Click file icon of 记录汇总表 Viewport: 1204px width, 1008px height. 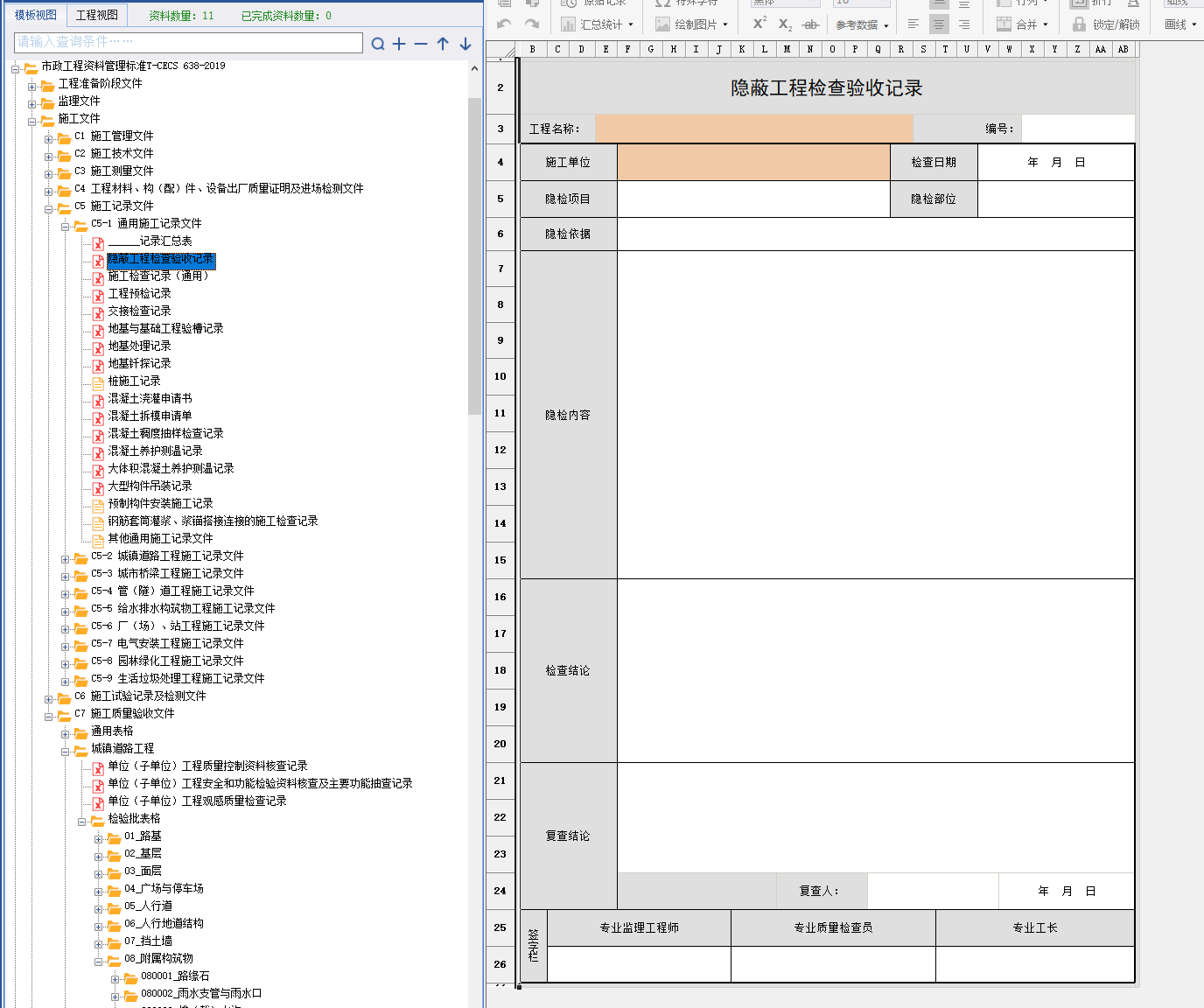(x=98, y=244)
